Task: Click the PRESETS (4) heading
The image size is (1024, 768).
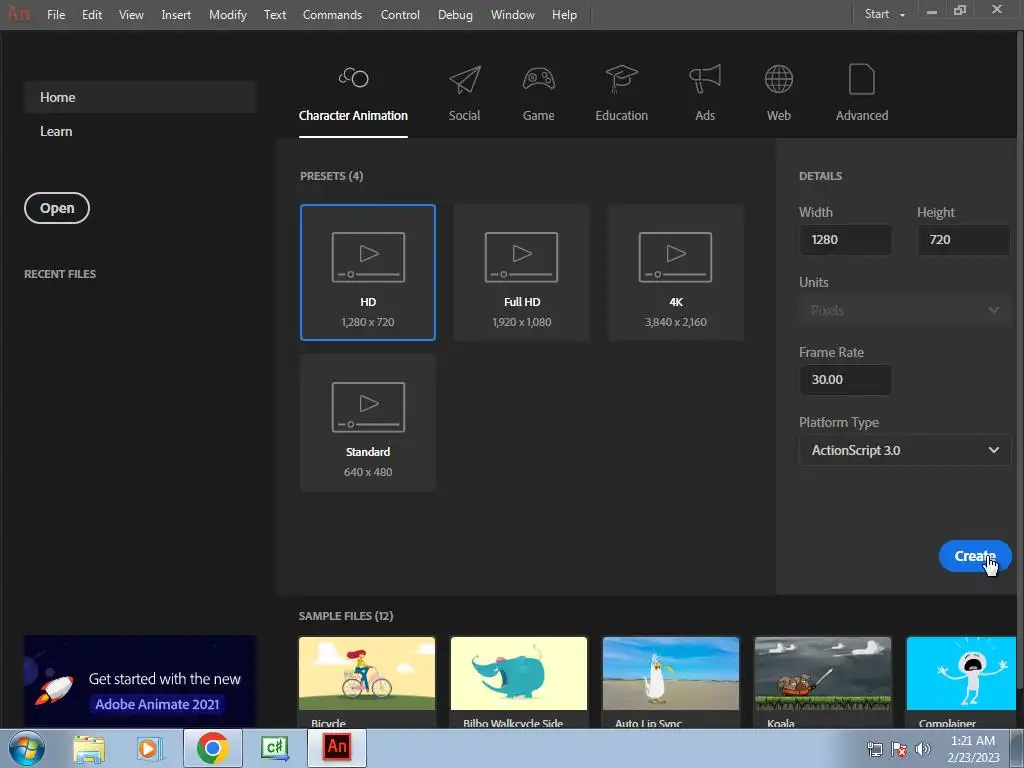Action: (x=331, y=176)
